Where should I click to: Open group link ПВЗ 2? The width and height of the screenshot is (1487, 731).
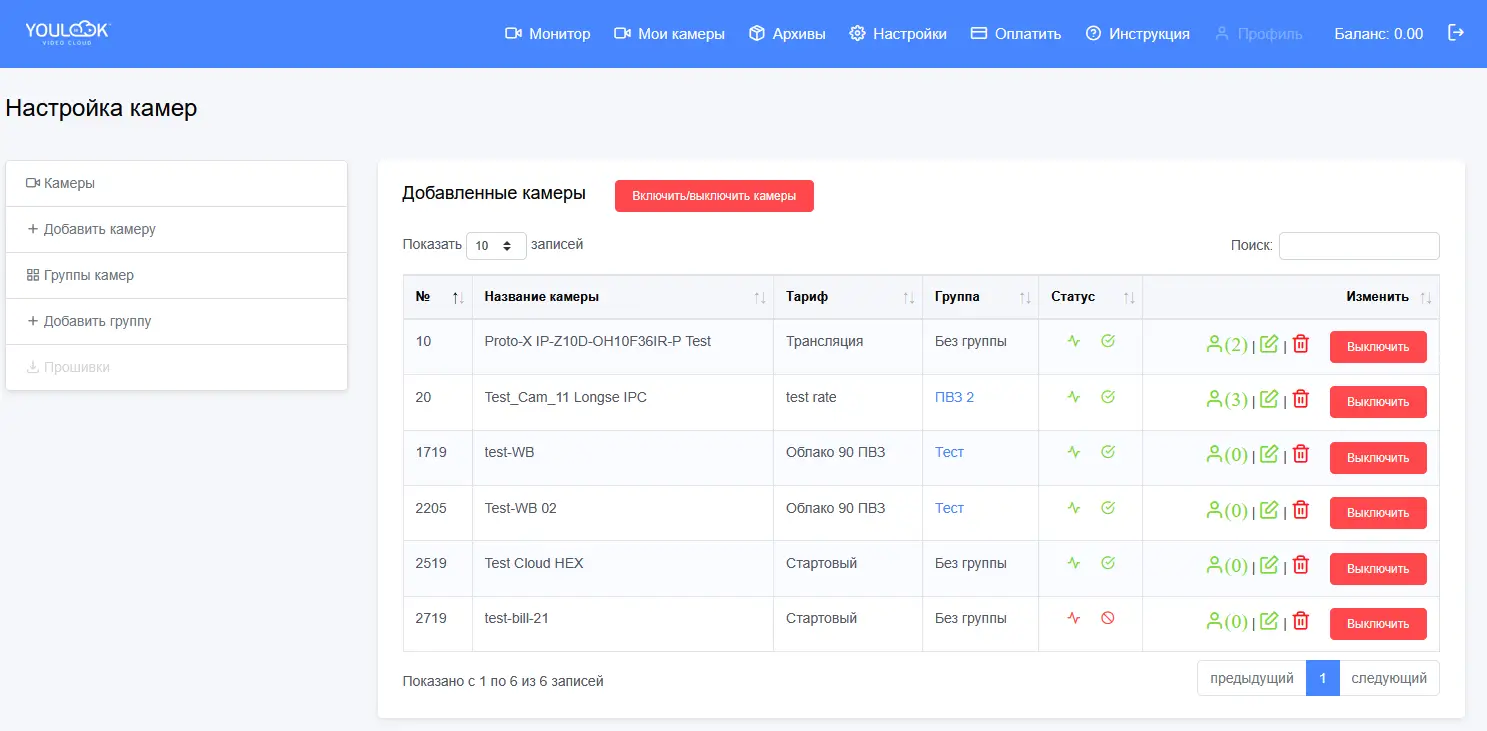(954, 397)
